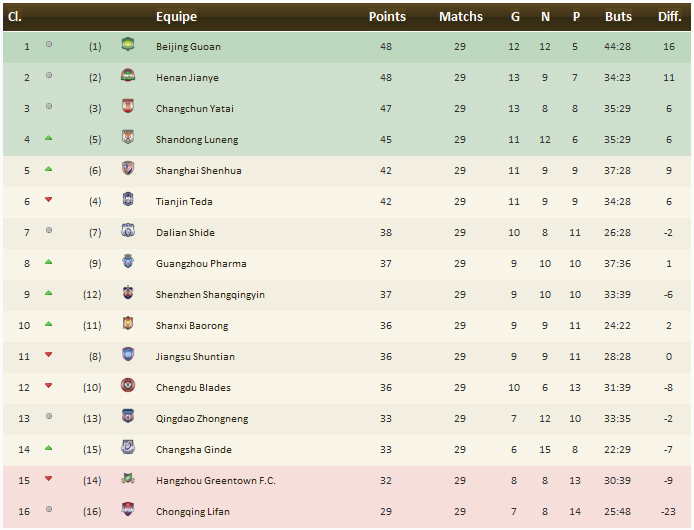Click the Henan Jianye team logo
This screenshot has height=530, width=694.
tap(127, 77)
